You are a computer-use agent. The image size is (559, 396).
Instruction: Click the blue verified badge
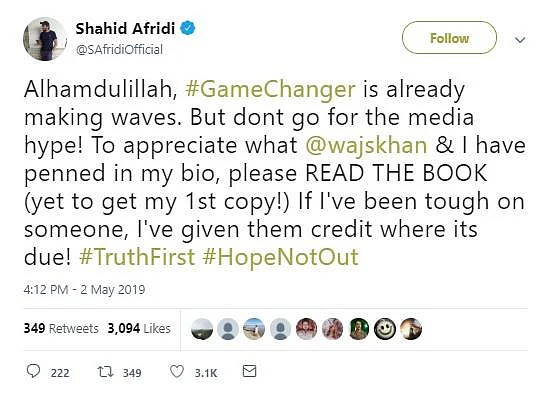(x=188, y=28)
